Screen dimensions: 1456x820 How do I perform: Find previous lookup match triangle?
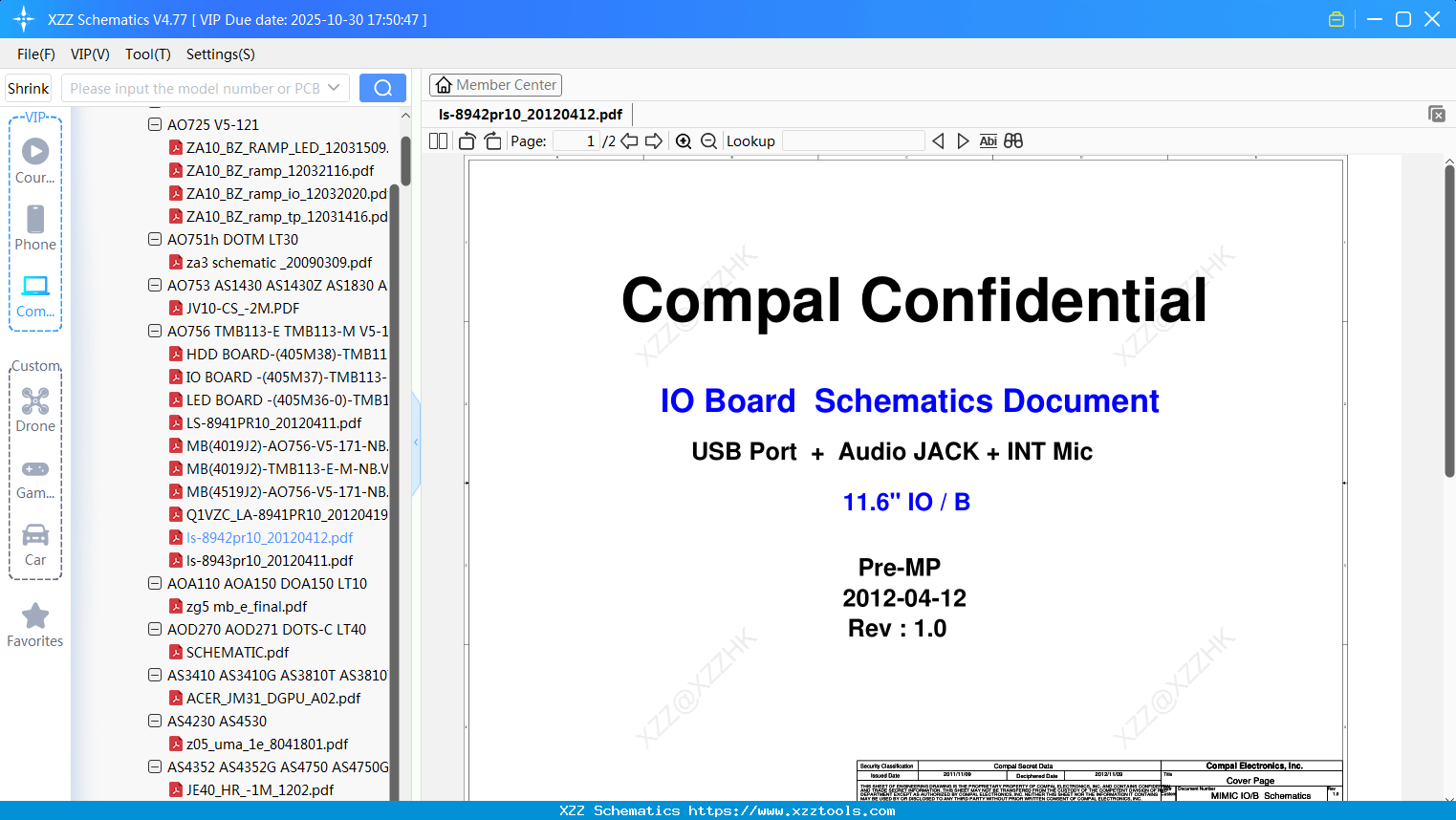[x=938, y=141]
